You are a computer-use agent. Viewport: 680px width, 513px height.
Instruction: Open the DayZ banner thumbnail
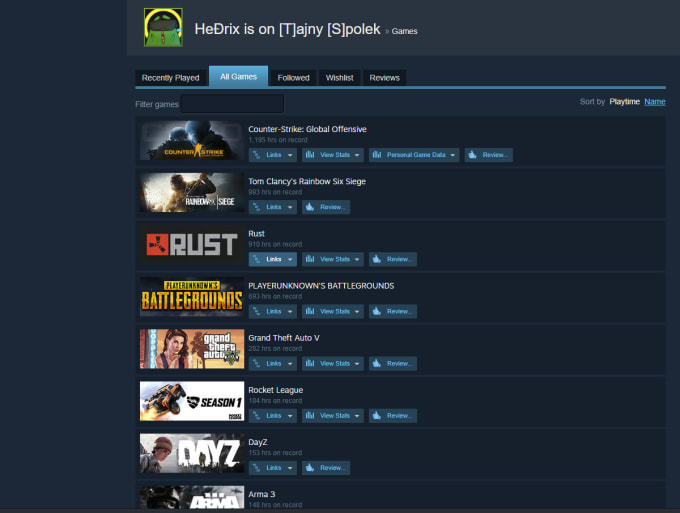point(192,453)
